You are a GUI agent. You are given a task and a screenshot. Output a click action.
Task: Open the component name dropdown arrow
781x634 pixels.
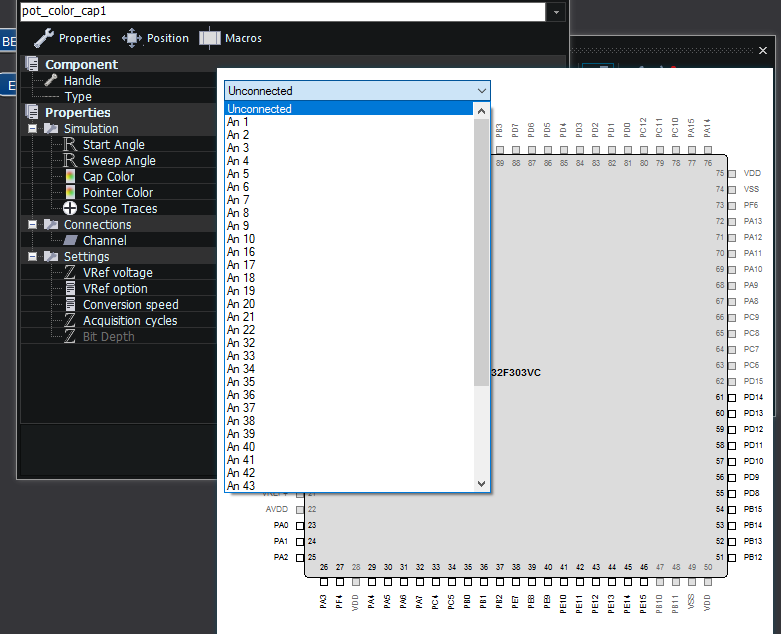tap(556, 11)
